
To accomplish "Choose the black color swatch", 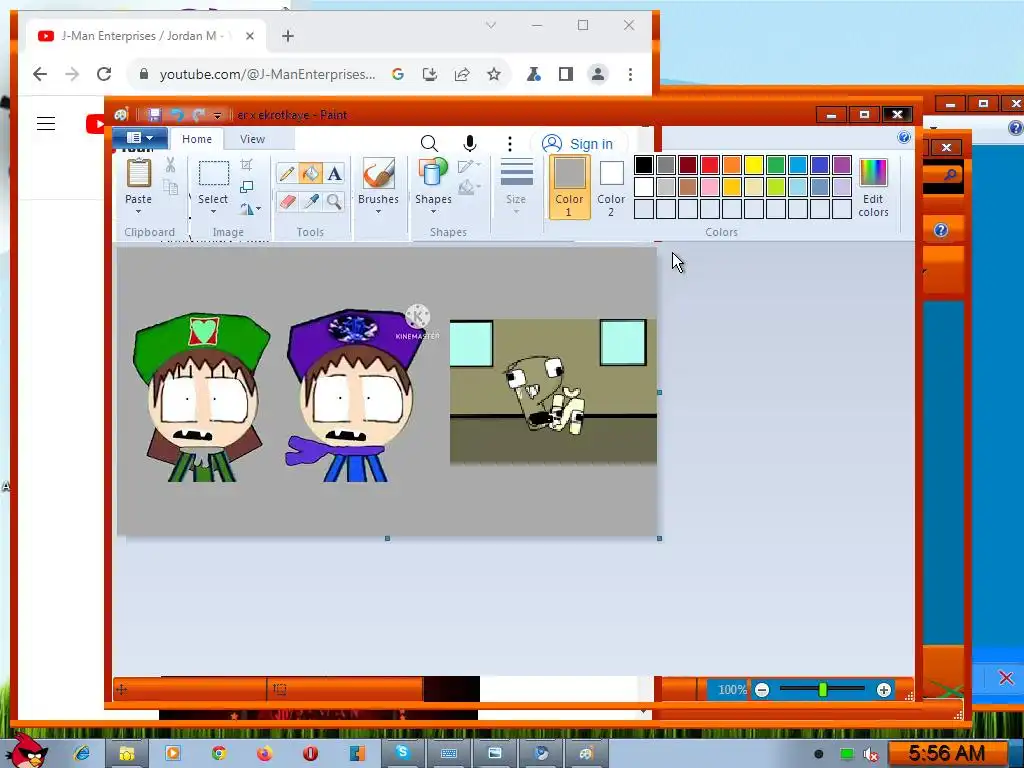I will pos(644,165).
